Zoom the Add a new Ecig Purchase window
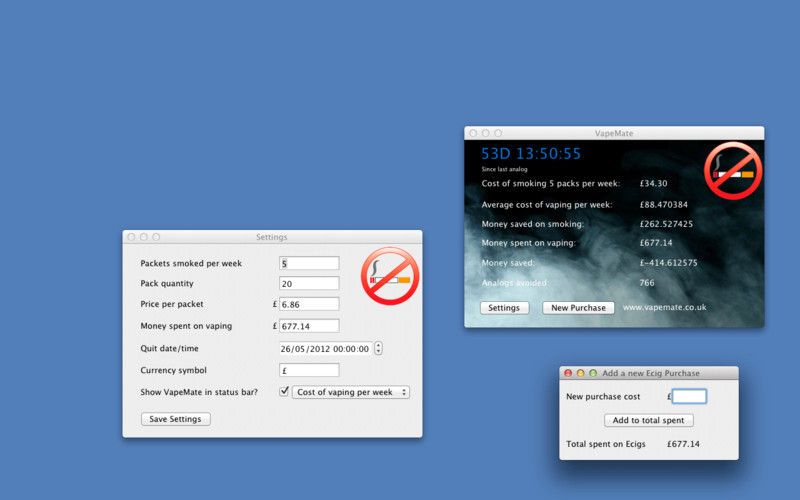The image size is (800, 500). coord(593,373)
